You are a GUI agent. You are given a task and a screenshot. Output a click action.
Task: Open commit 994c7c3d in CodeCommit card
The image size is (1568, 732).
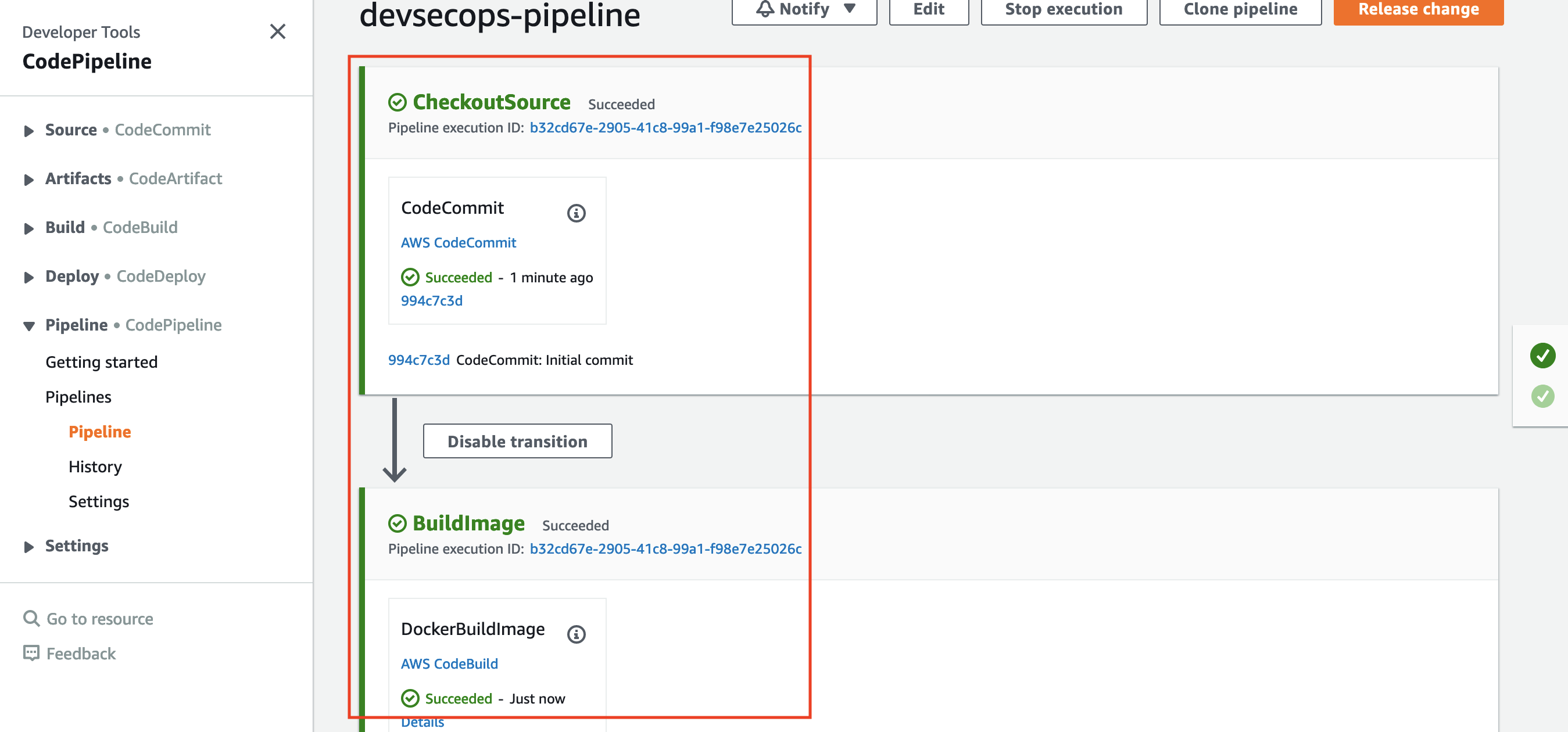click(432, 300)
